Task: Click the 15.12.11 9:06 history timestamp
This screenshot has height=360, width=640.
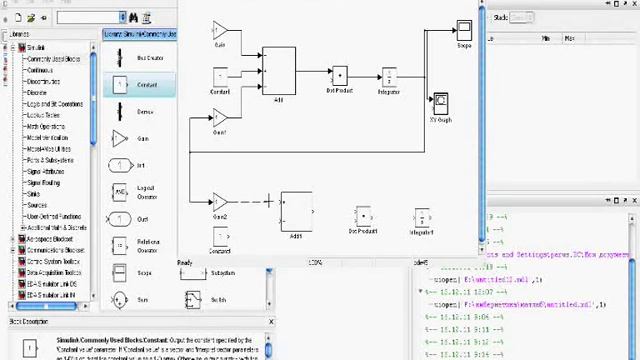Action: [464, 317]
